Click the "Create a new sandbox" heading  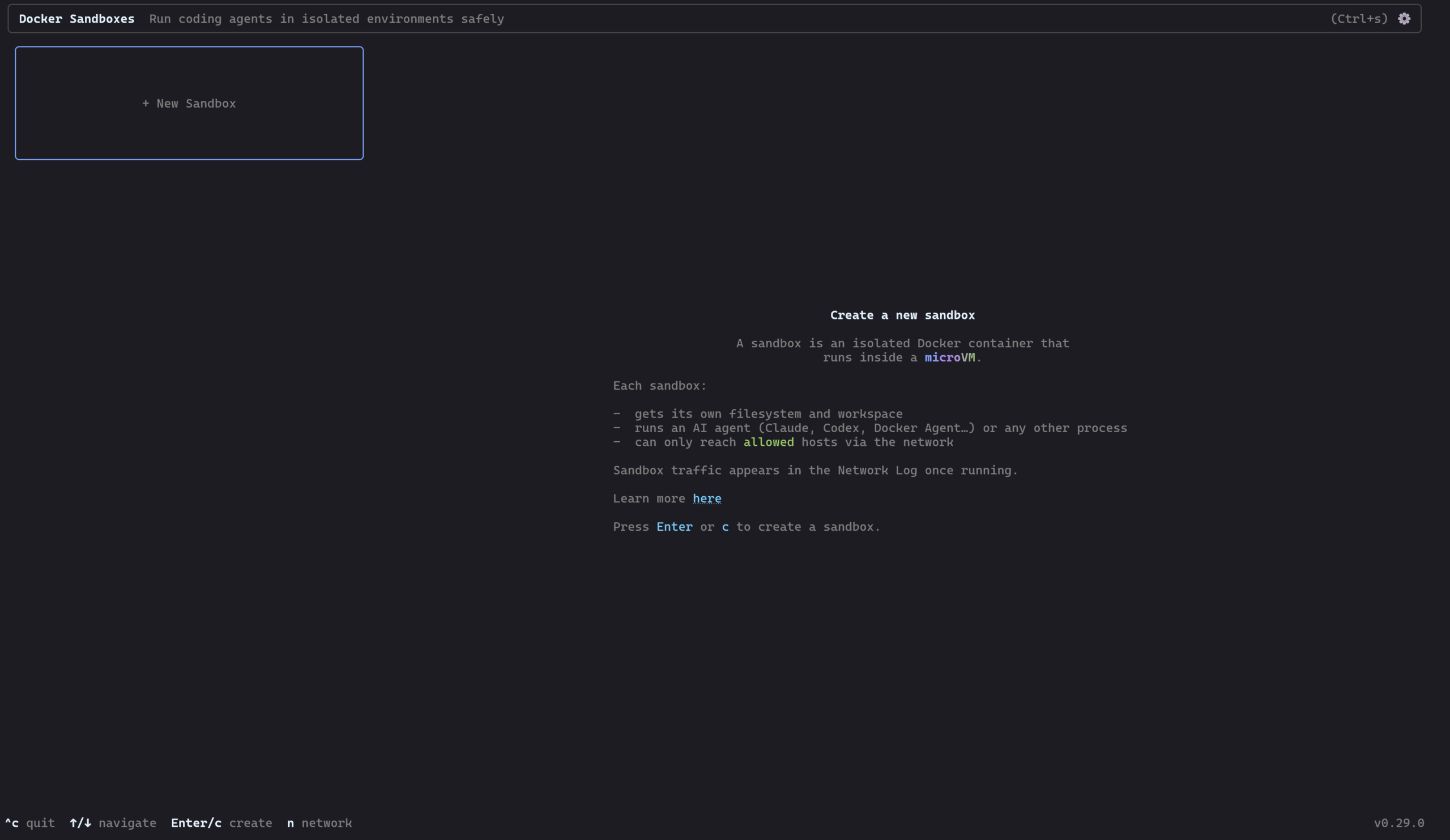(902, 315)
